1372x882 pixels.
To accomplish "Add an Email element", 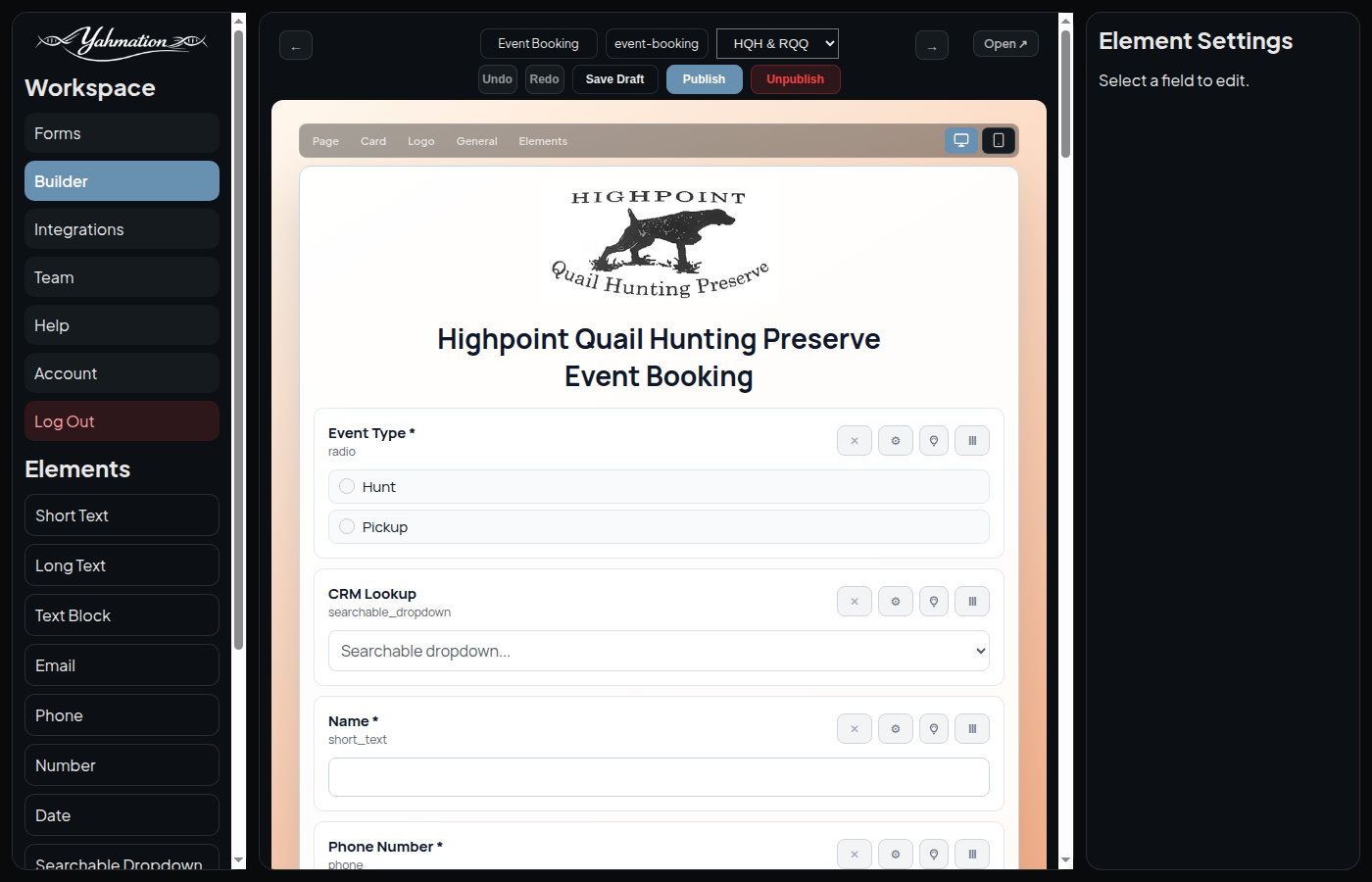I will click(122, 665).
